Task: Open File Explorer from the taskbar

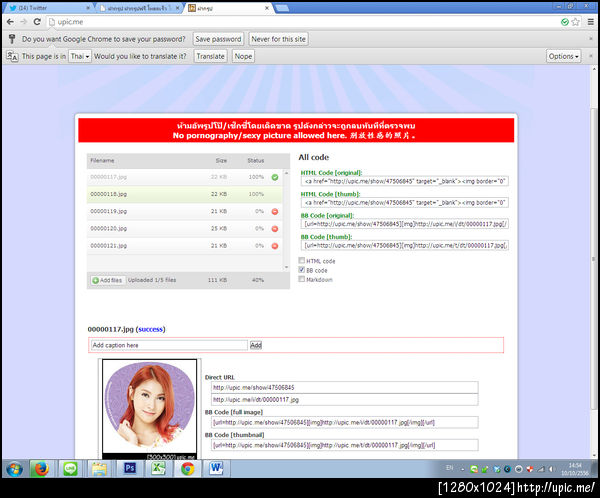Action: pyautogui.click(x=99, y=469)
